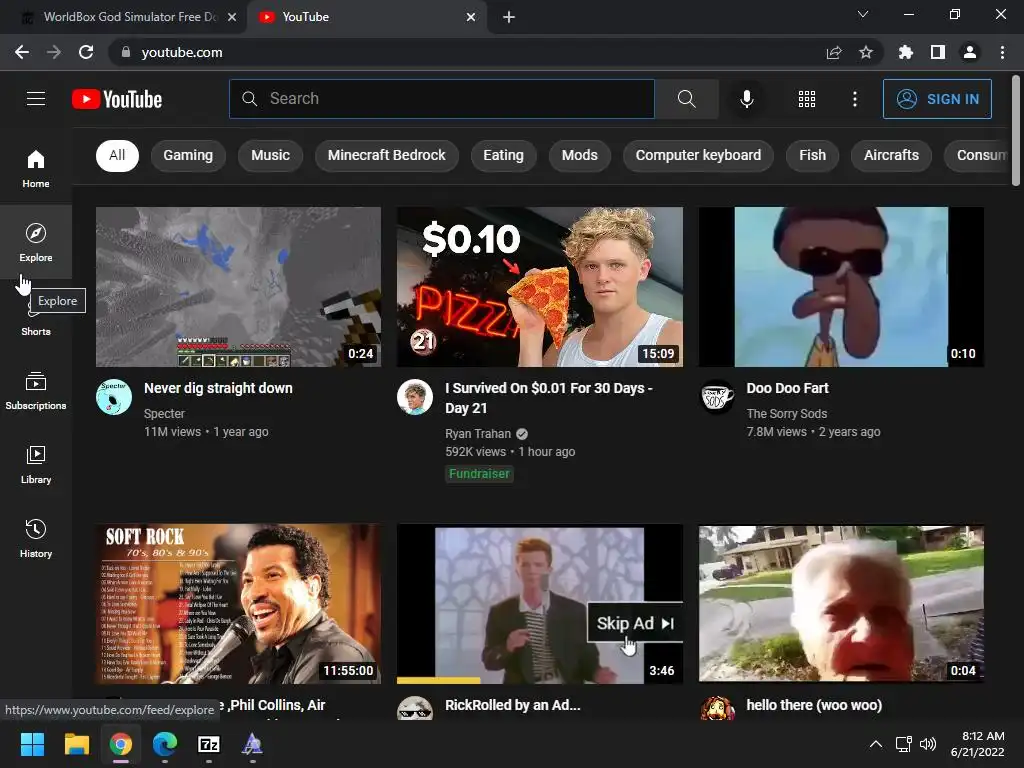Image resolution: width=1024 pixels, height=768 pixels.
Task: Open the Squidward sunglasses thumbnail
Action: pyautogui.click(x=841, y=287)
